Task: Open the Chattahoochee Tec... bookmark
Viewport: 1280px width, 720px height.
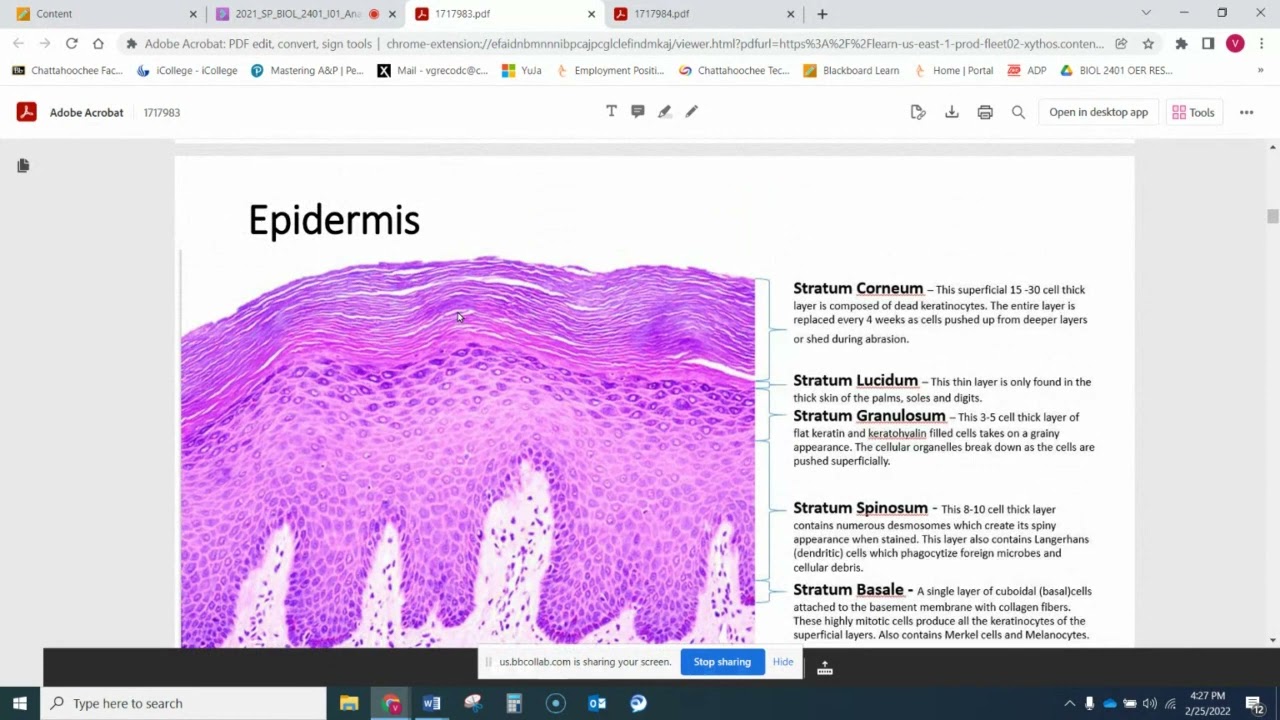Action: pyautogui.click(x=734, y=70)
